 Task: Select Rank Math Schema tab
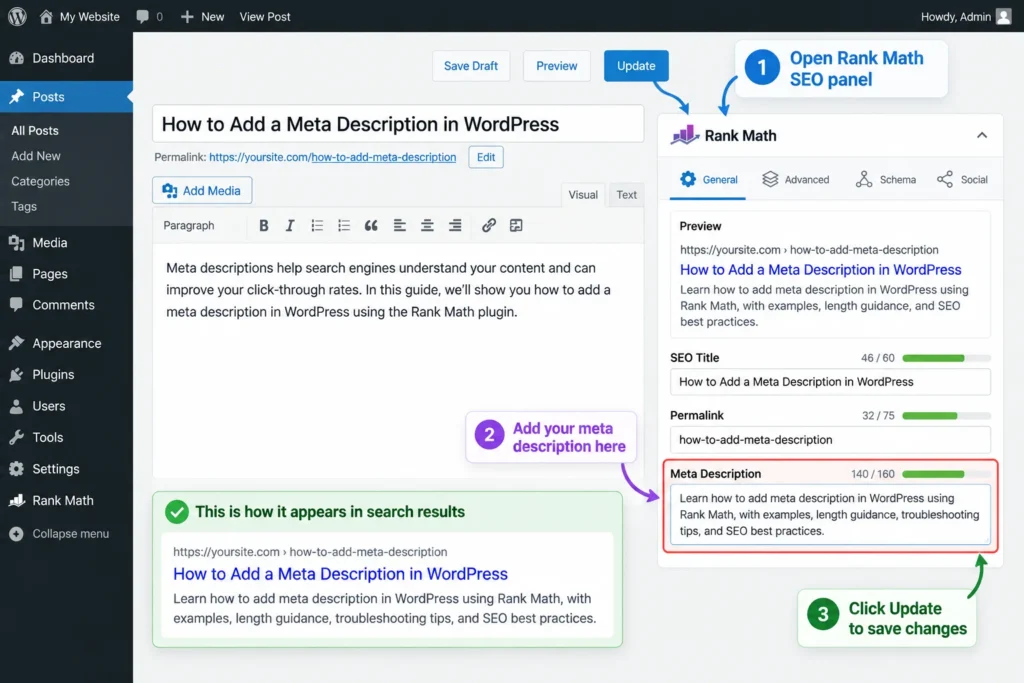(886, 180)
